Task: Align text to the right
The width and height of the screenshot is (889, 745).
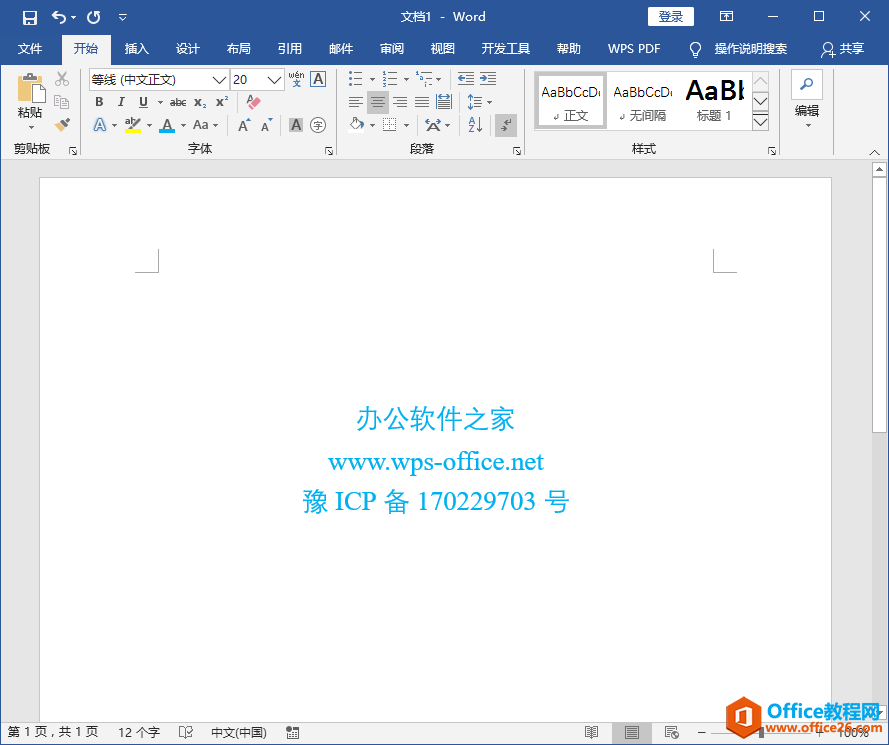Action: [400, 102]
